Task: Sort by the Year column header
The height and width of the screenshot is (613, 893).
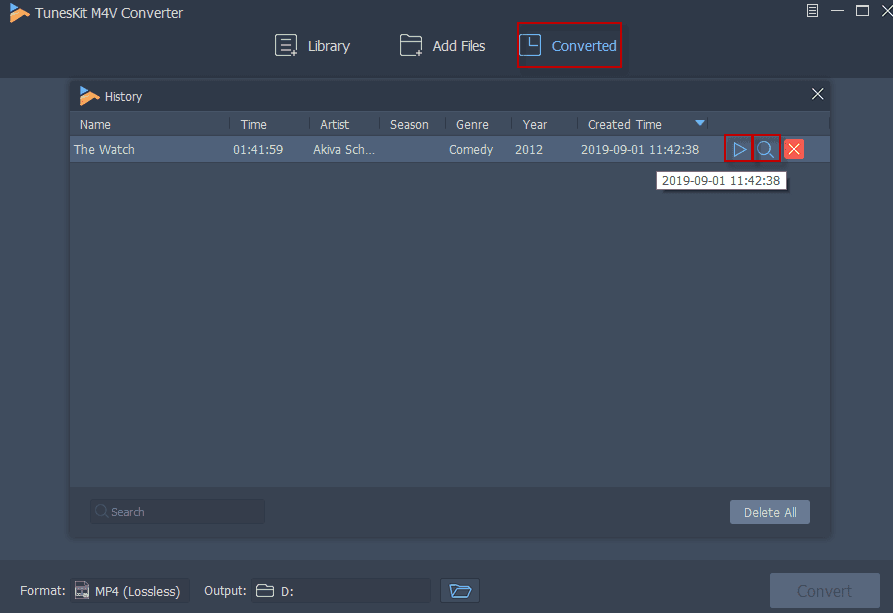Action: point(534,125)
